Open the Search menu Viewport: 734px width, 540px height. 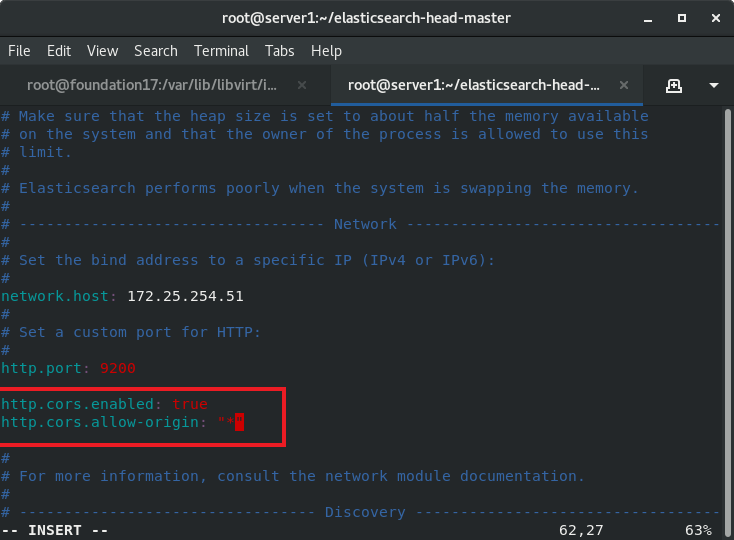[x=156, y=51]
